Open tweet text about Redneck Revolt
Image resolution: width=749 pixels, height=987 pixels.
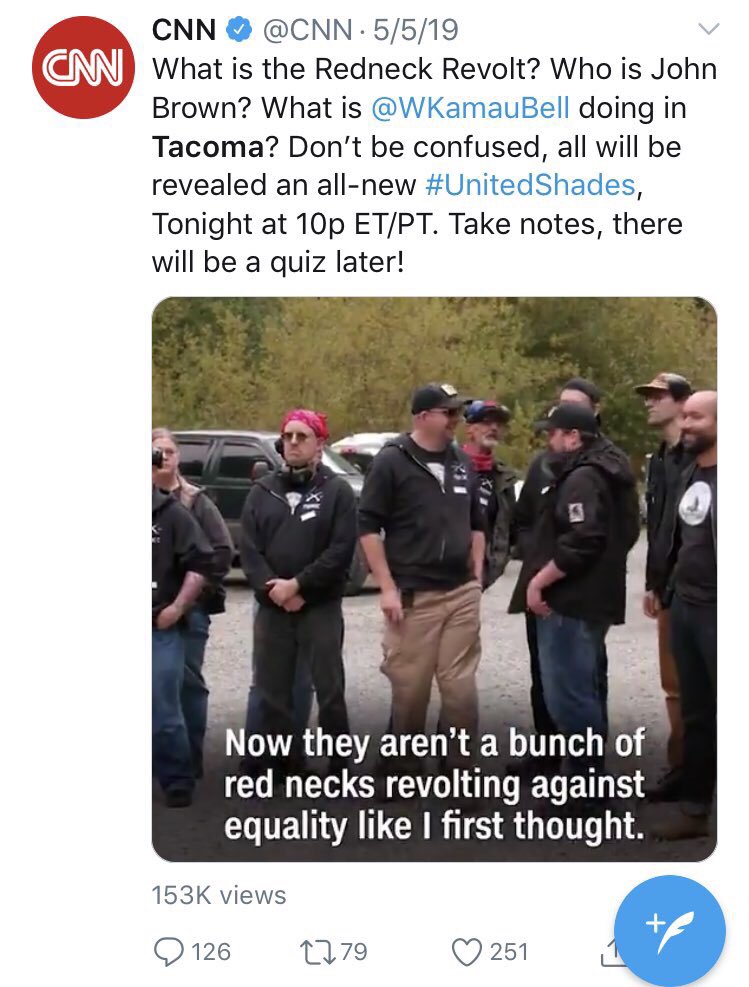[434, 166]
